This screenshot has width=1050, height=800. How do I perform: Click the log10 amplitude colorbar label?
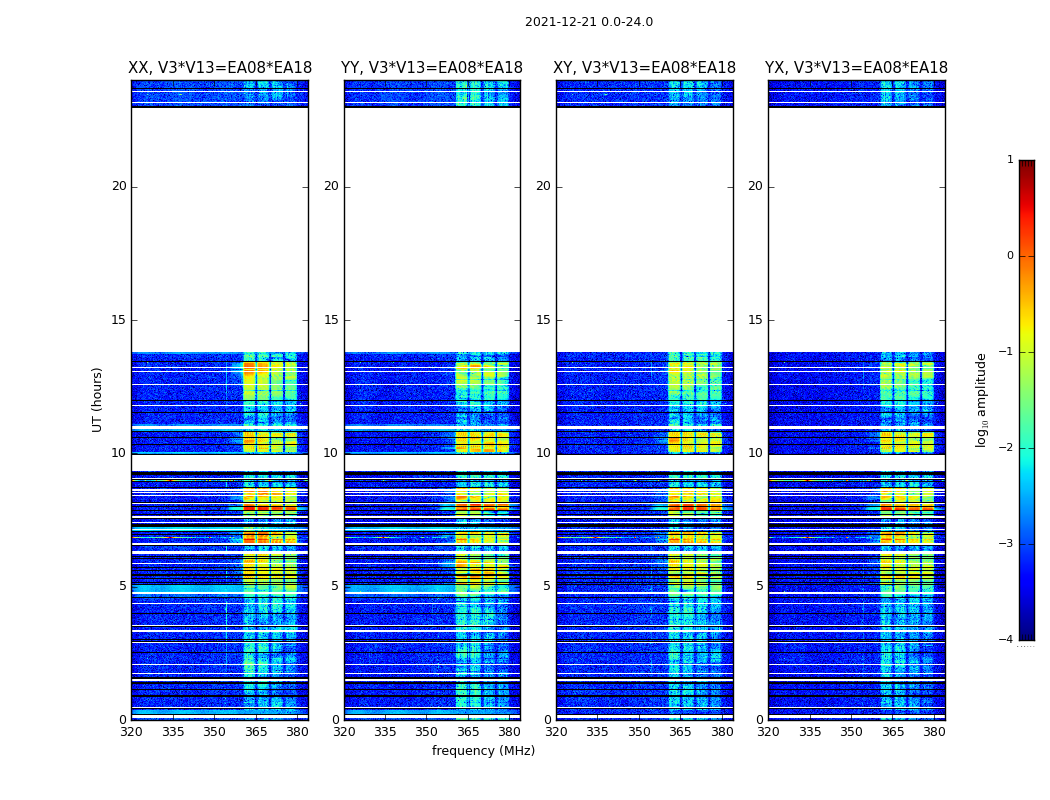coord(981,400)
